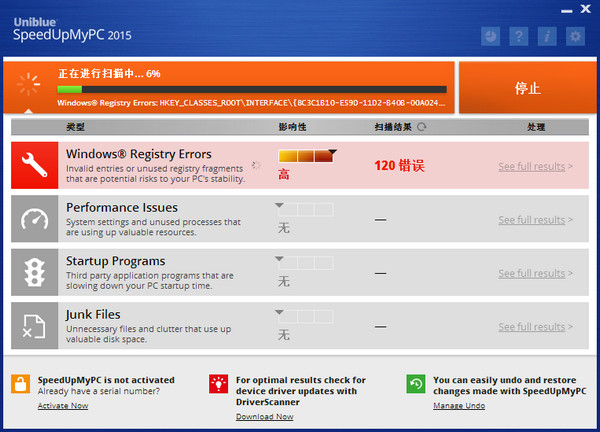Open Download Now DriverScanner link

(264, 417)
